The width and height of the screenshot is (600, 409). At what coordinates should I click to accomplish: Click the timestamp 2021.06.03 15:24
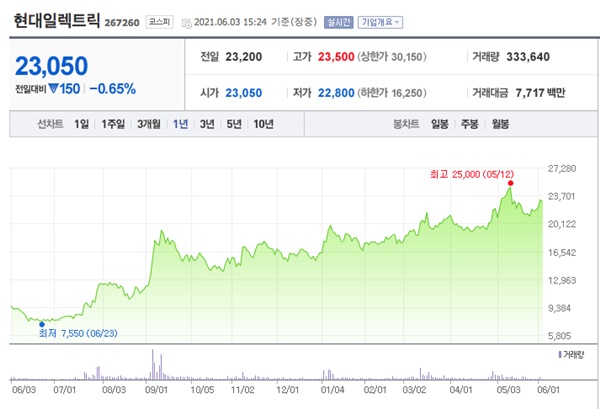tap(230, 22)
